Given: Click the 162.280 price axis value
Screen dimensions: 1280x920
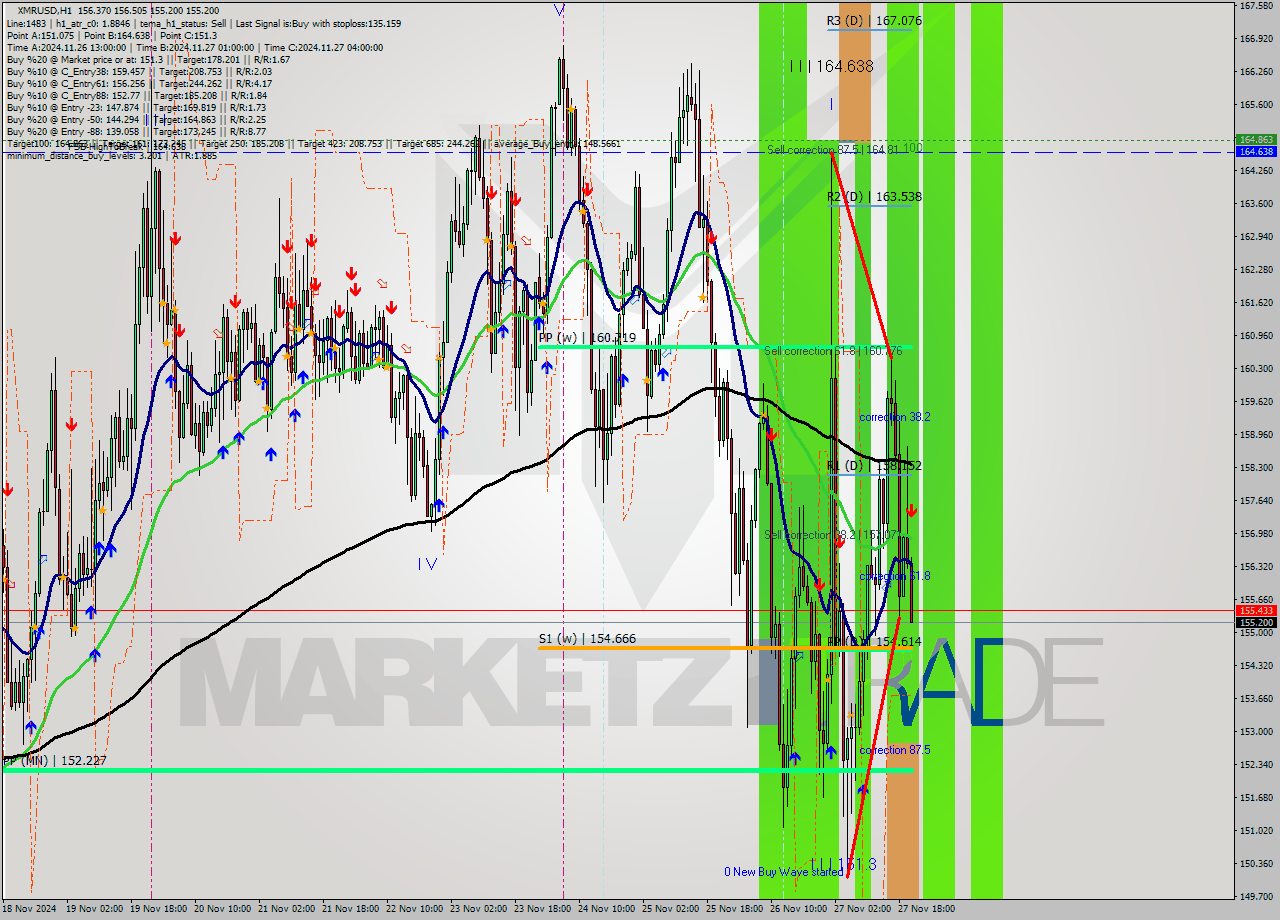Looking at the screenshot, I should pos(1256,269).
